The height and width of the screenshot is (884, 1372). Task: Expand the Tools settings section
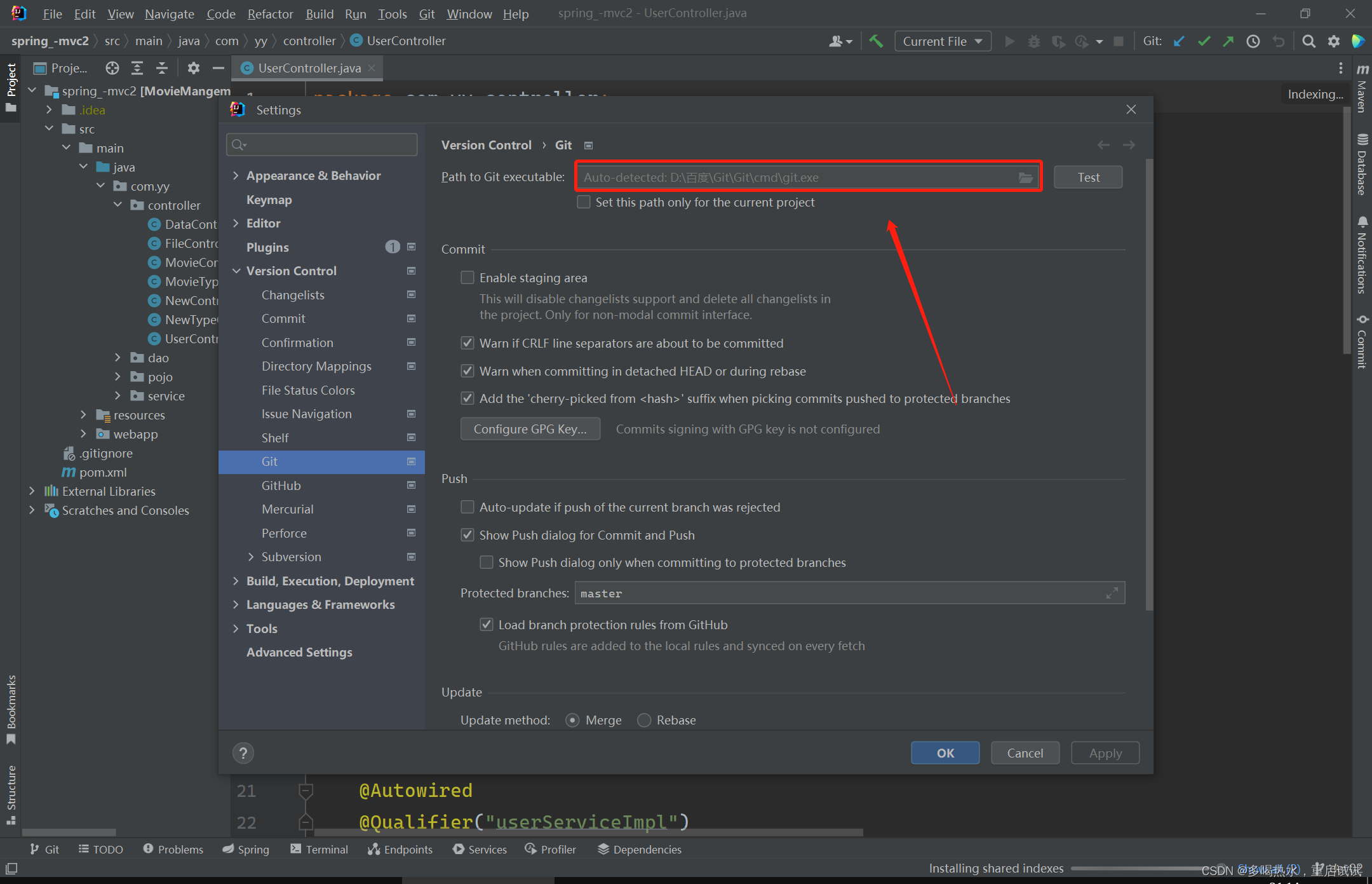[x=236, y=629]
